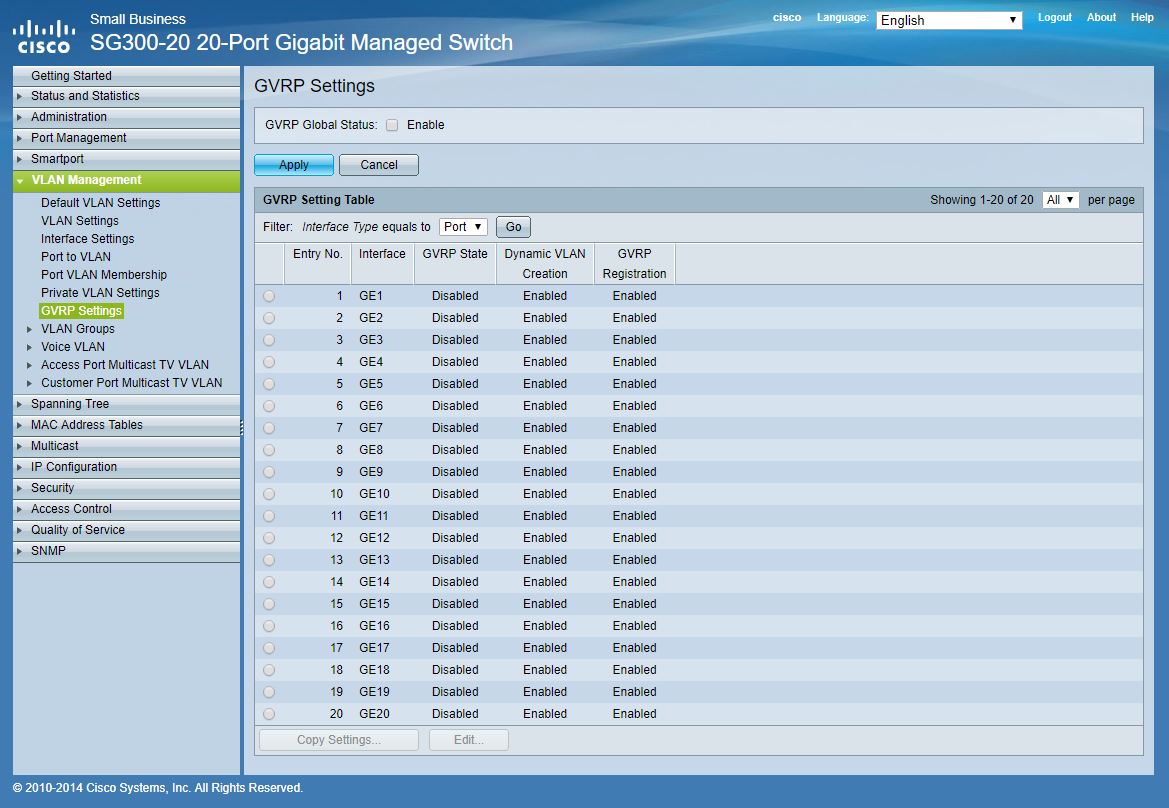Expand the IP Configuration menu
1169x808 pixels.
(127, 467)
